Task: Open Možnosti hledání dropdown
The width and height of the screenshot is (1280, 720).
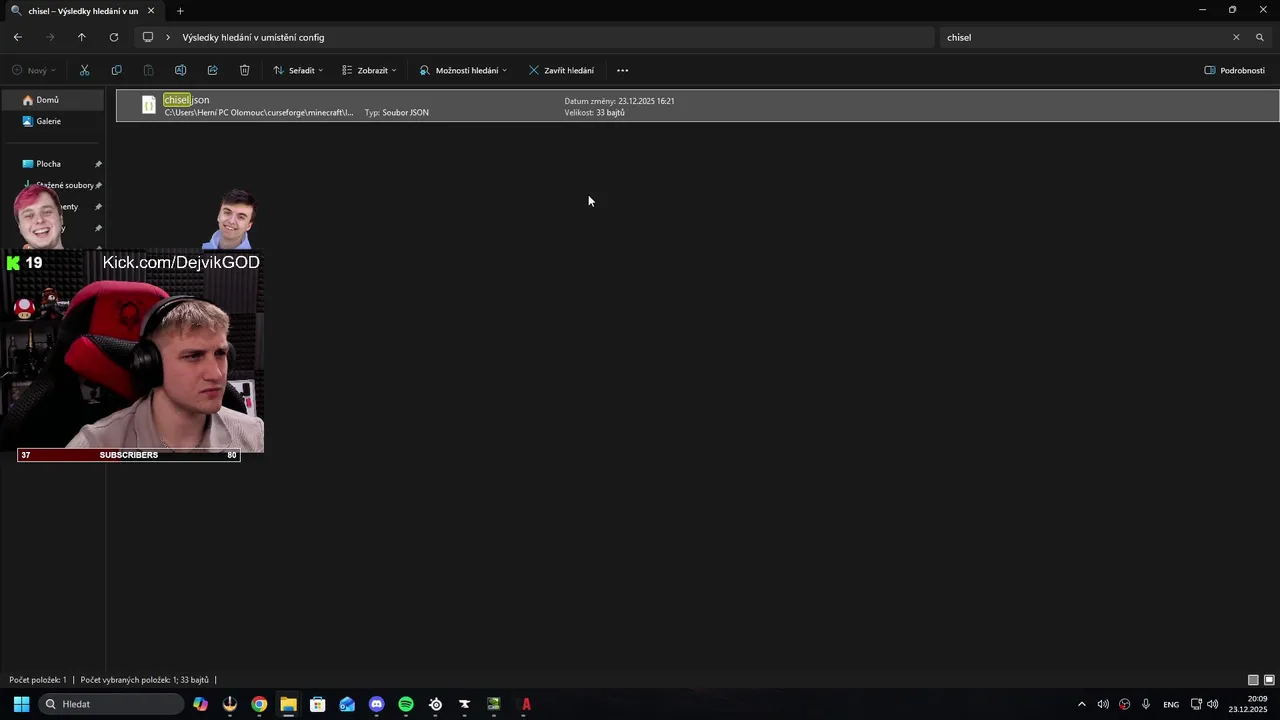Action: pyautogui.click(x=463, y=70)
